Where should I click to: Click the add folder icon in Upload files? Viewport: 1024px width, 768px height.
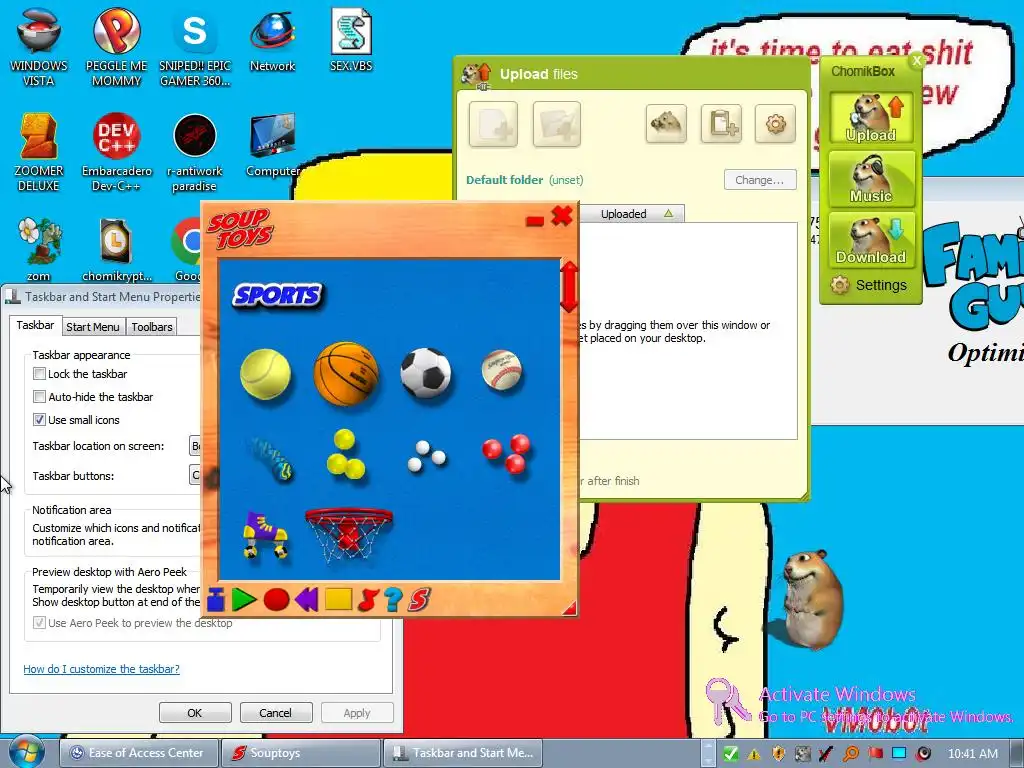pyautogui.click(x=556, y=123)
